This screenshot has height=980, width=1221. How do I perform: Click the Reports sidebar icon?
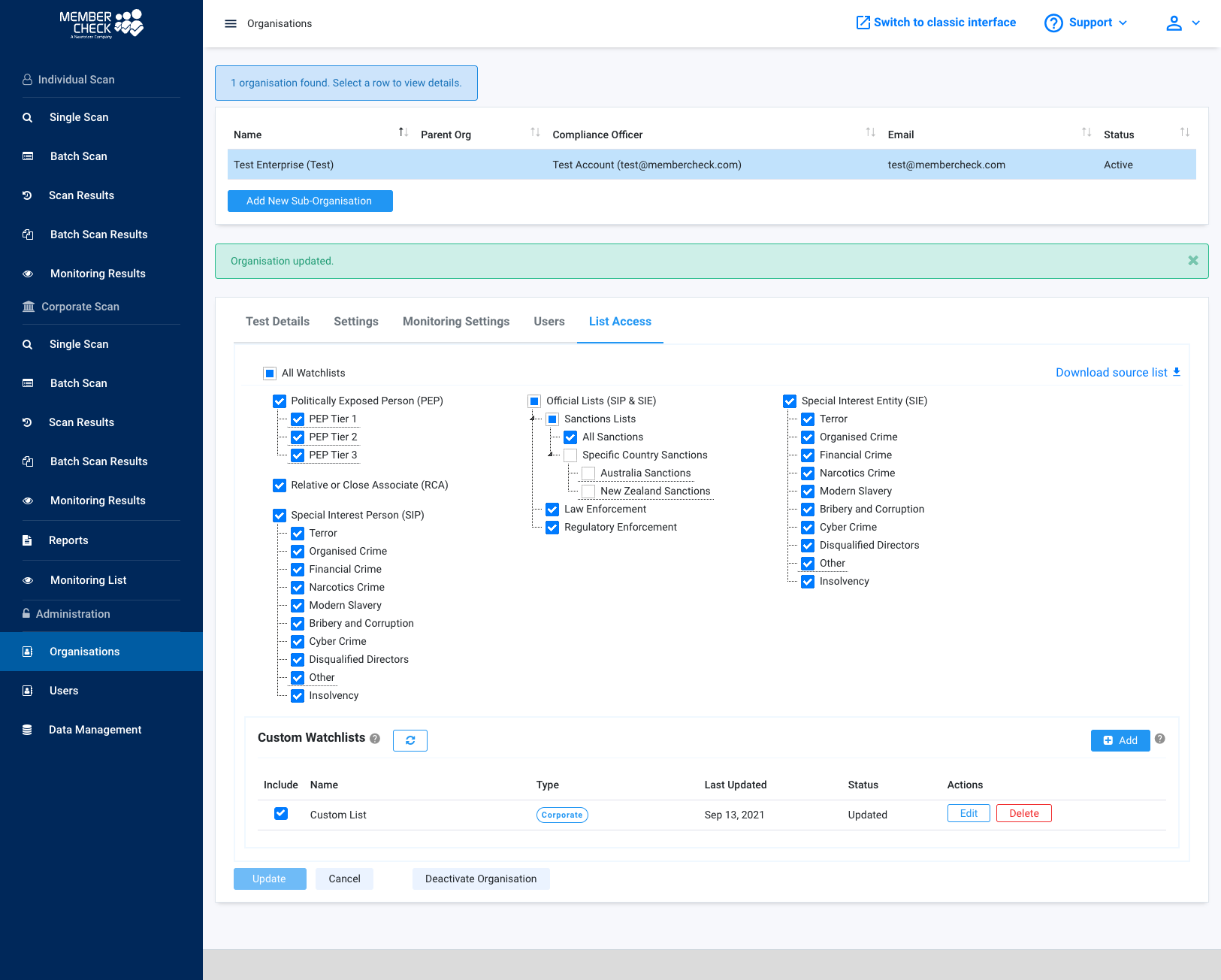pos(28,540)
